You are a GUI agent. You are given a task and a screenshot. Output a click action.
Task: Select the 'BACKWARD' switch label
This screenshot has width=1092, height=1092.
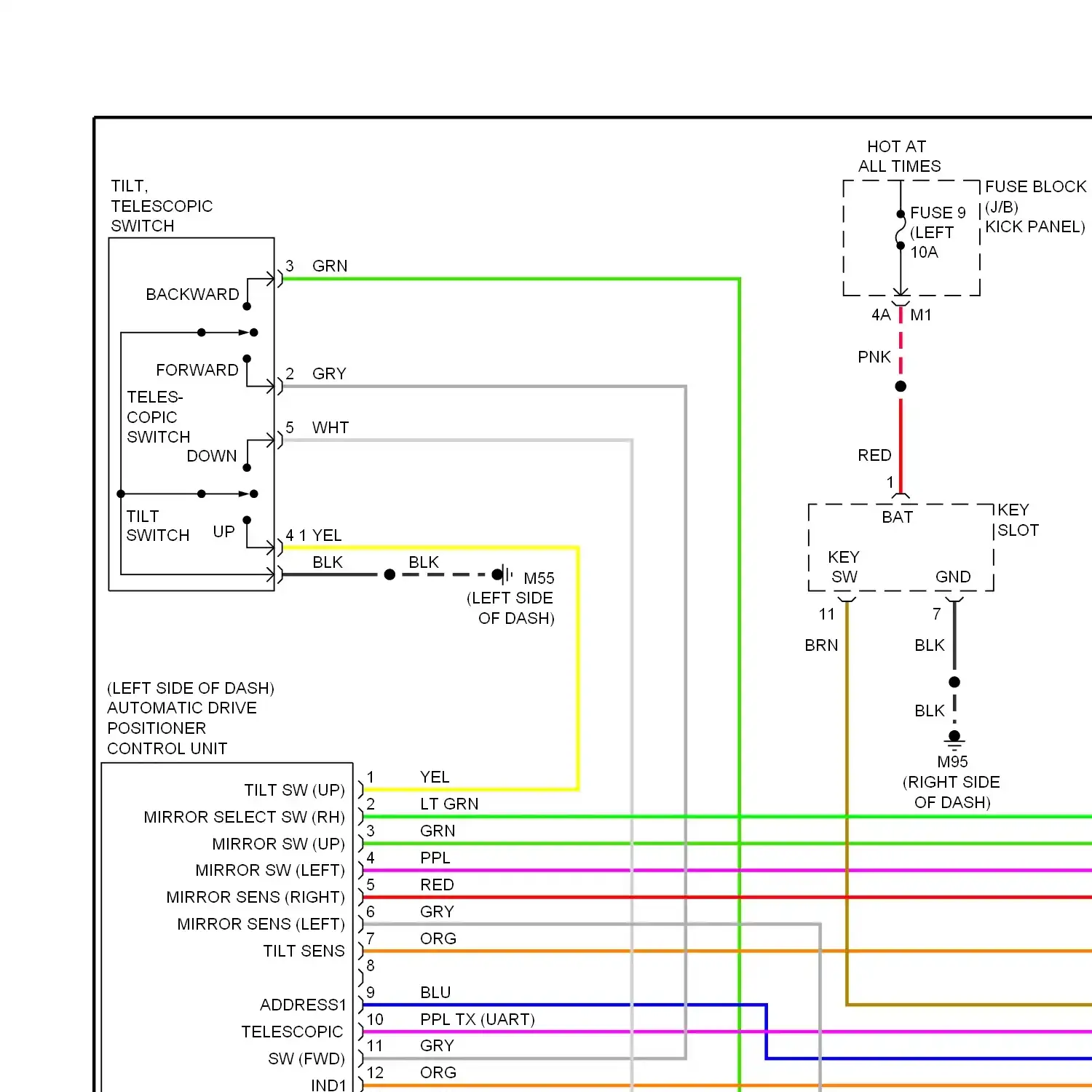point(192,294)
